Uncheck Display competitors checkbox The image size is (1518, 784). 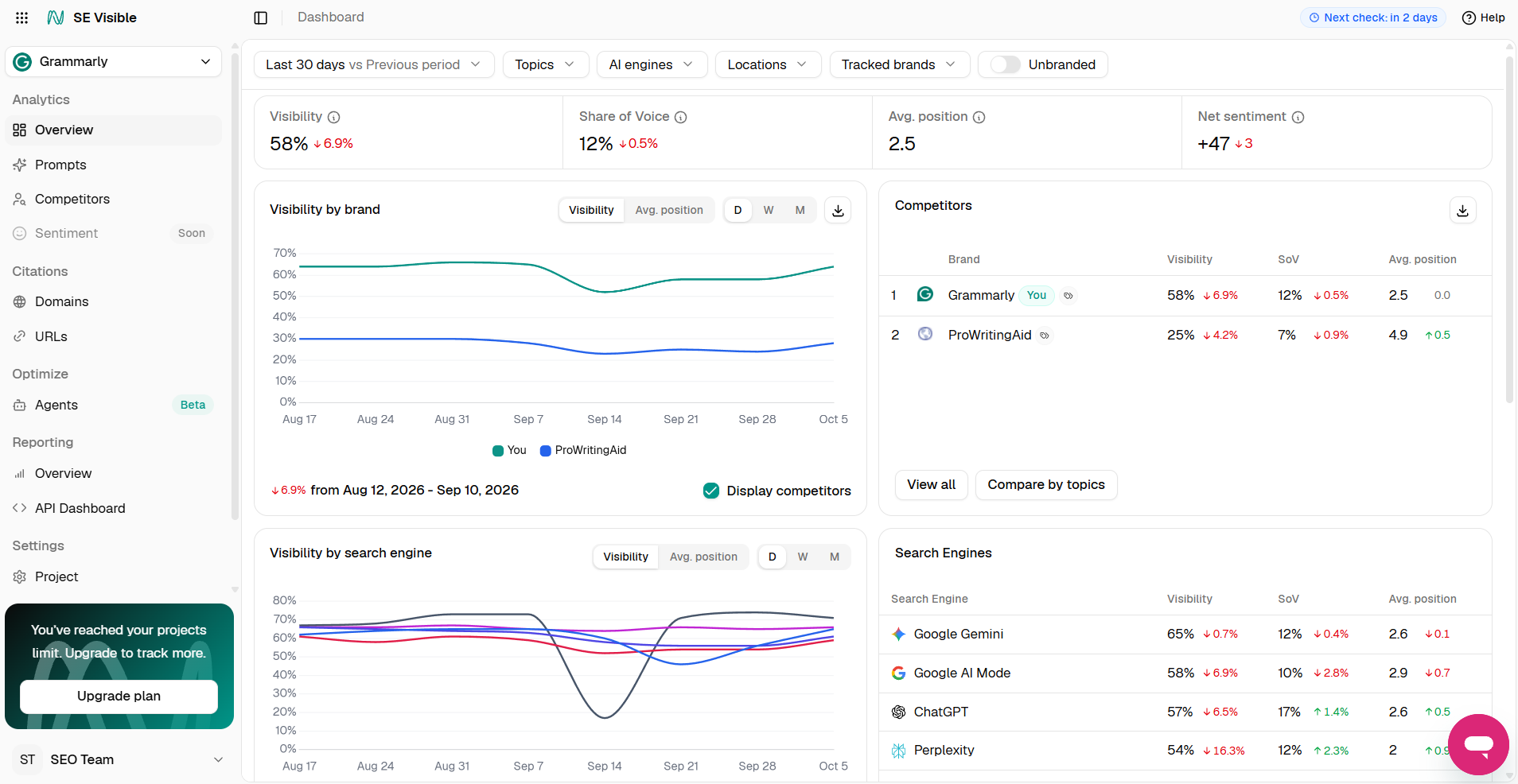711,491
